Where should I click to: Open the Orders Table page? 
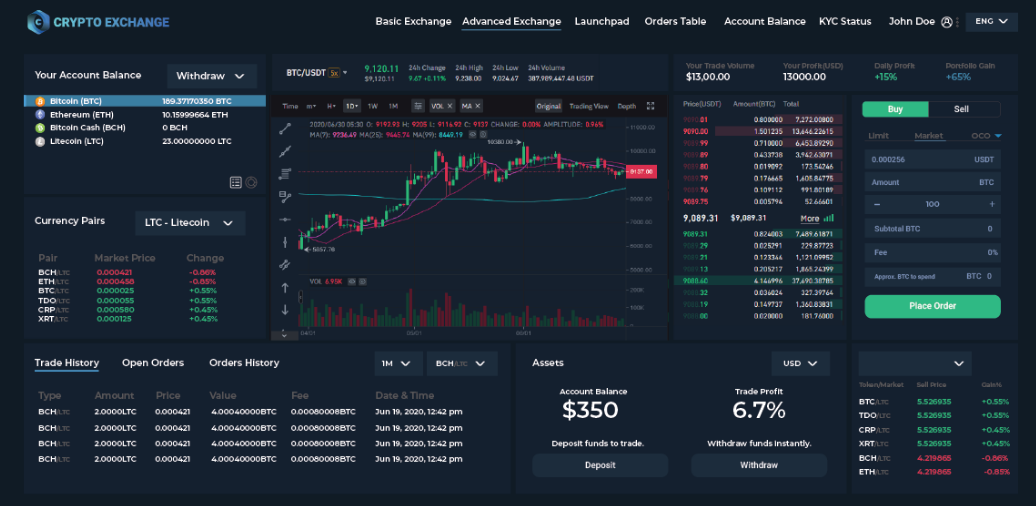click(x=675, y=21)
